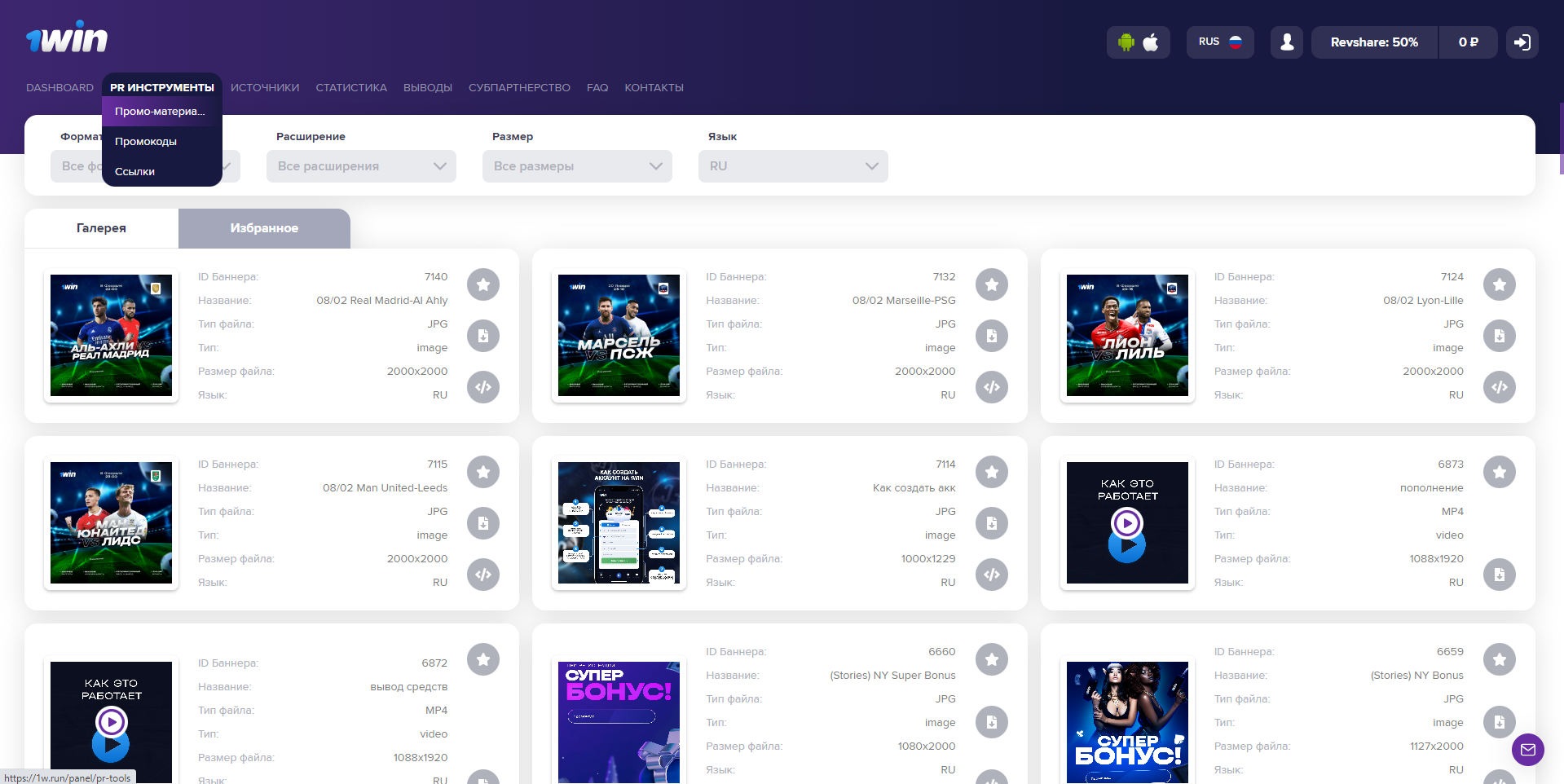Open Marseille-PSG banner thumbnail
This screenshot has height=784, width=1564.
(x=619, y=335)
